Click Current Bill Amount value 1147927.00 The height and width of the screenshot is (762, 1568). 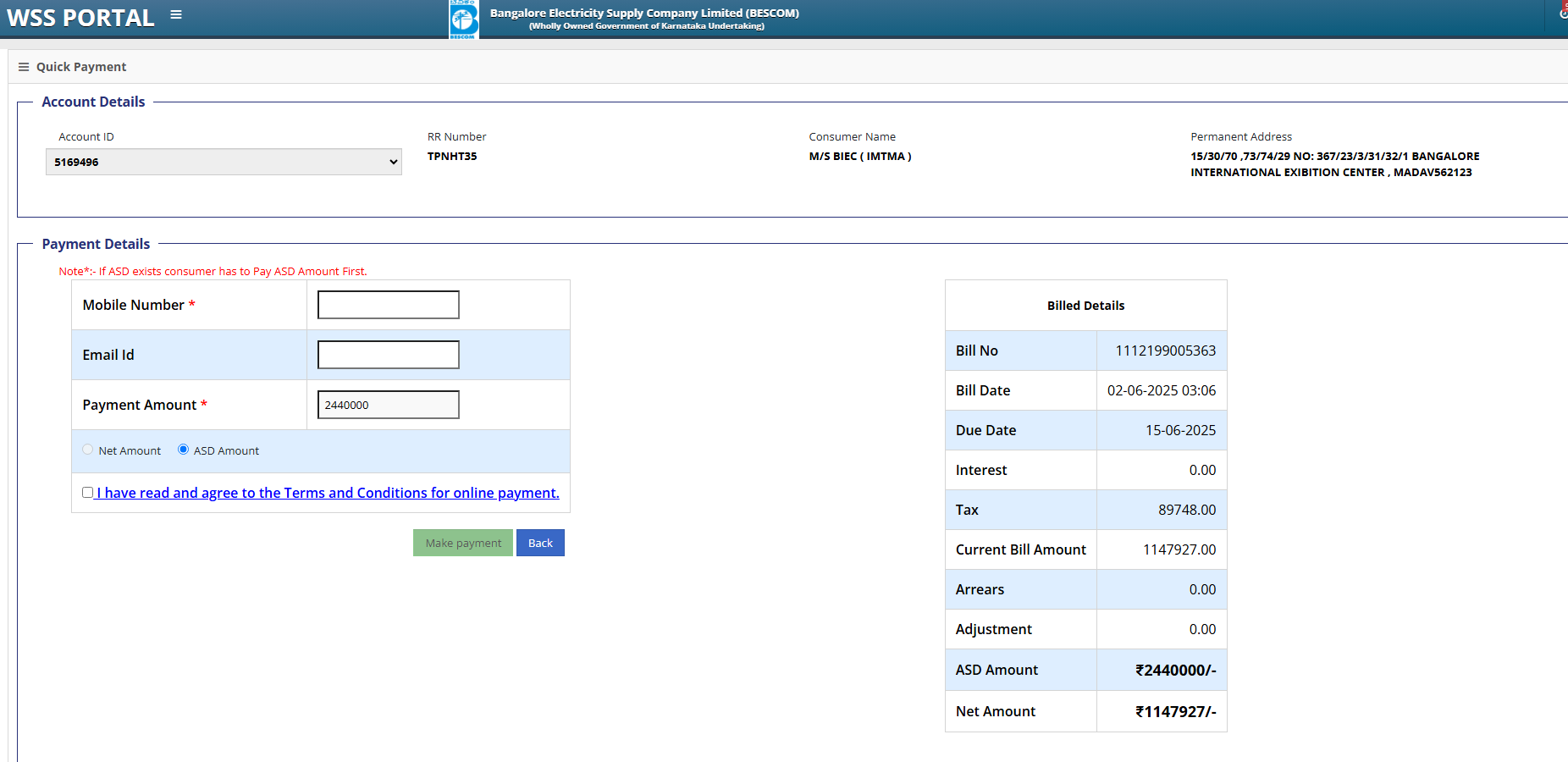click(x=1179, y=549)
